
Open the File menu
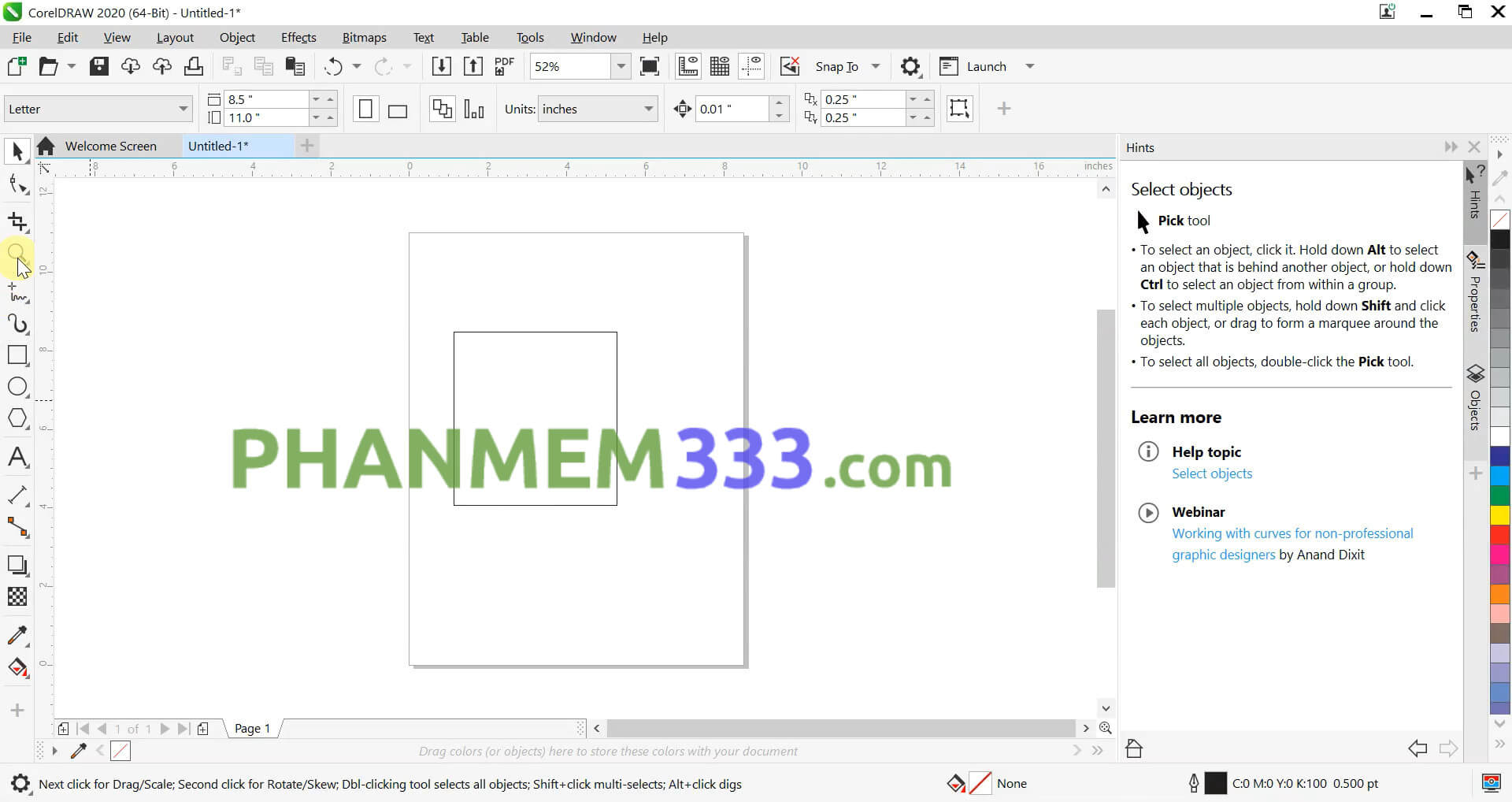coord(22,37)
